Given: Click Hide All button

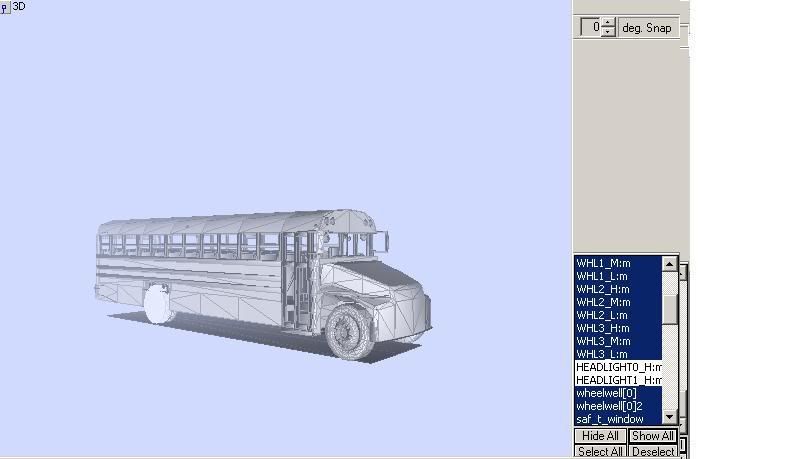Looking at the screenshot, I should [x=600, y=436].
